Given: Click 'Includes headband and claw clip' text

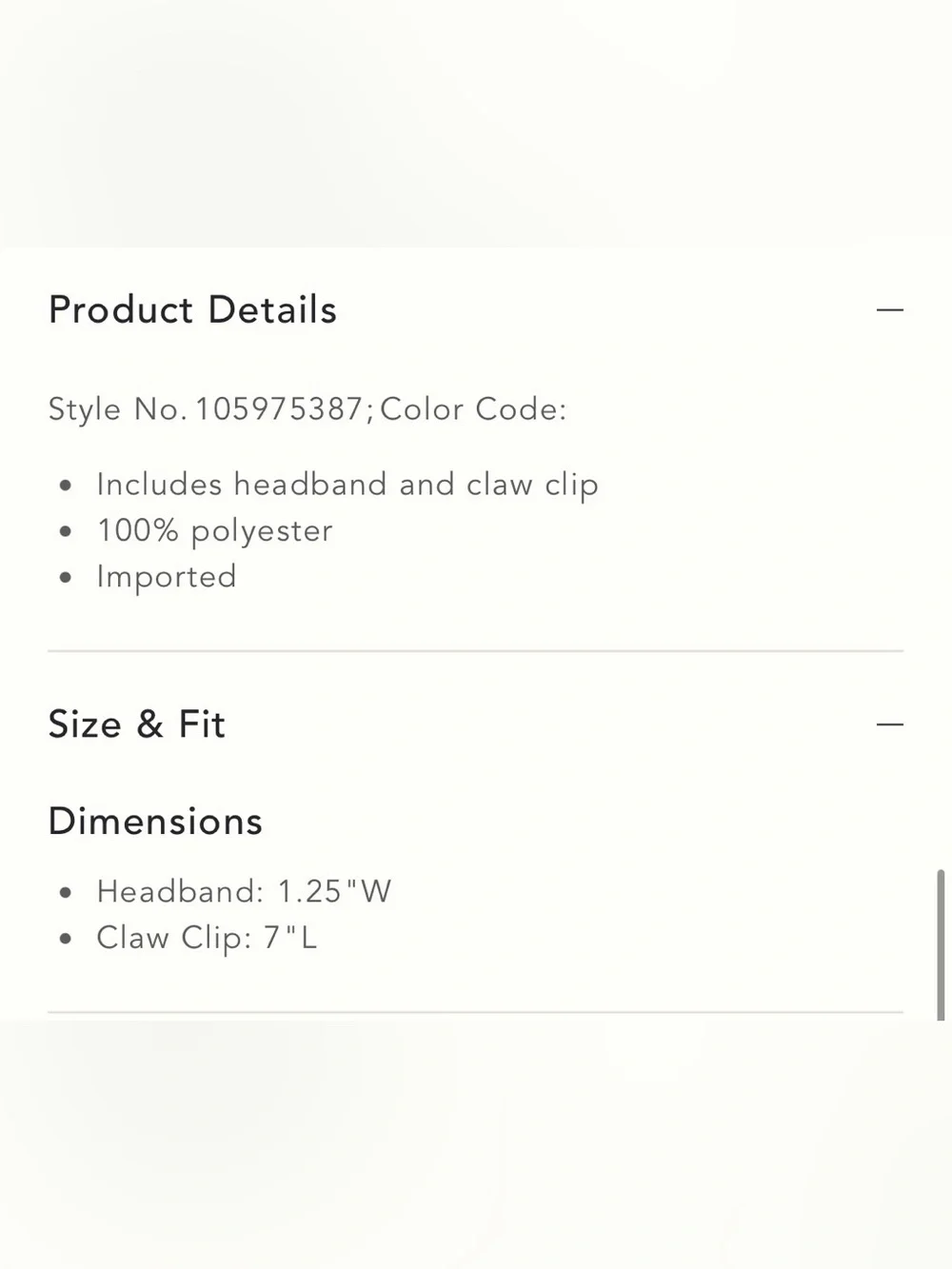Looking at the screenshot, I should (347, 485).
